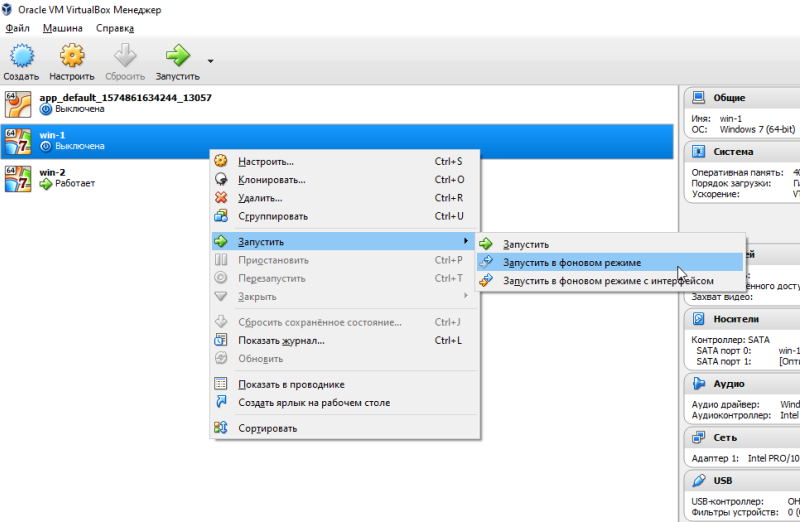Open Настроить settings gear in toolbar
This screenshot has width=800, height=522.
[x=72, y=56]
